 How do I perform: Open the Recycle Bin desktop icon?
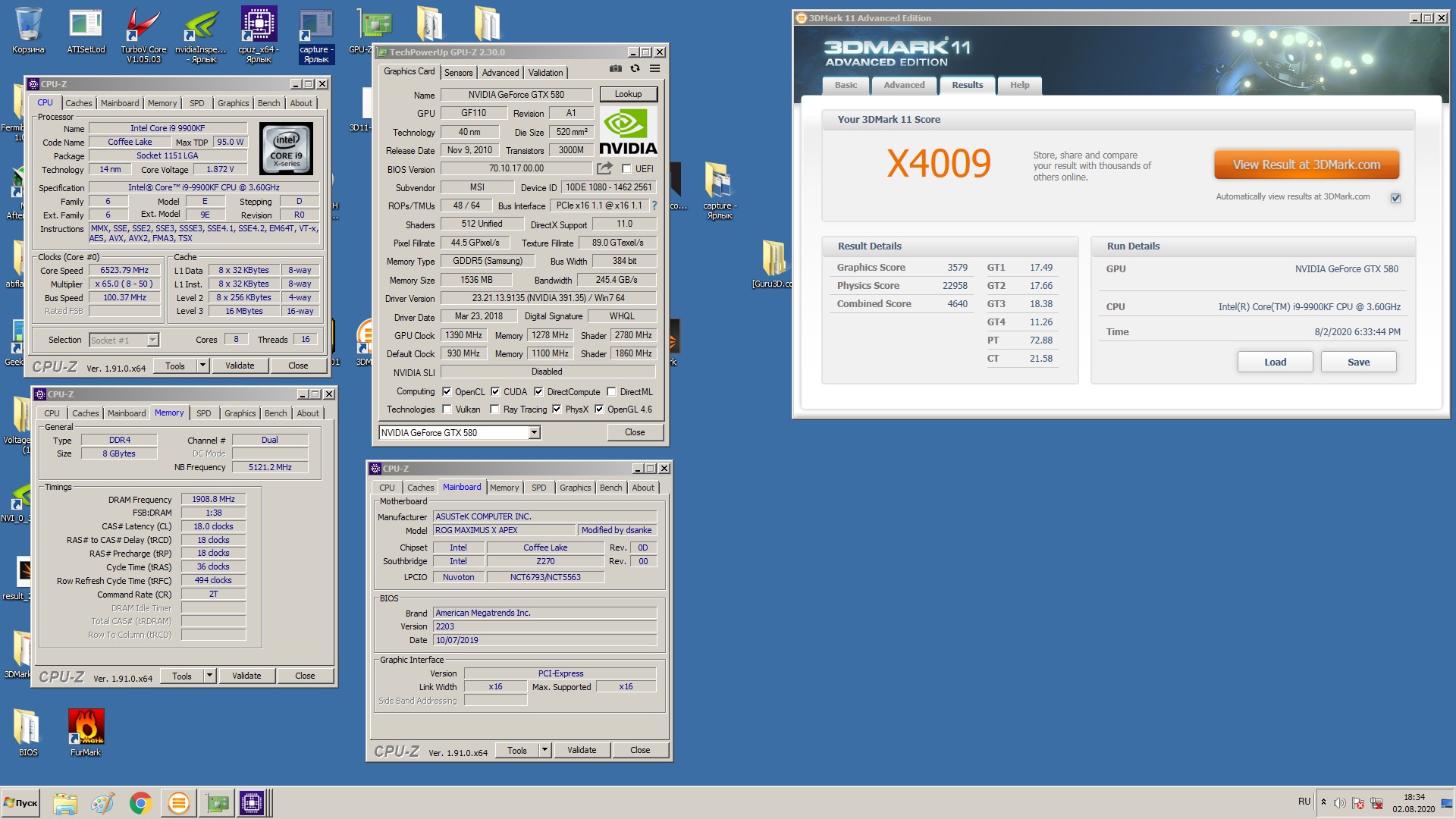(x=28, y=30)
